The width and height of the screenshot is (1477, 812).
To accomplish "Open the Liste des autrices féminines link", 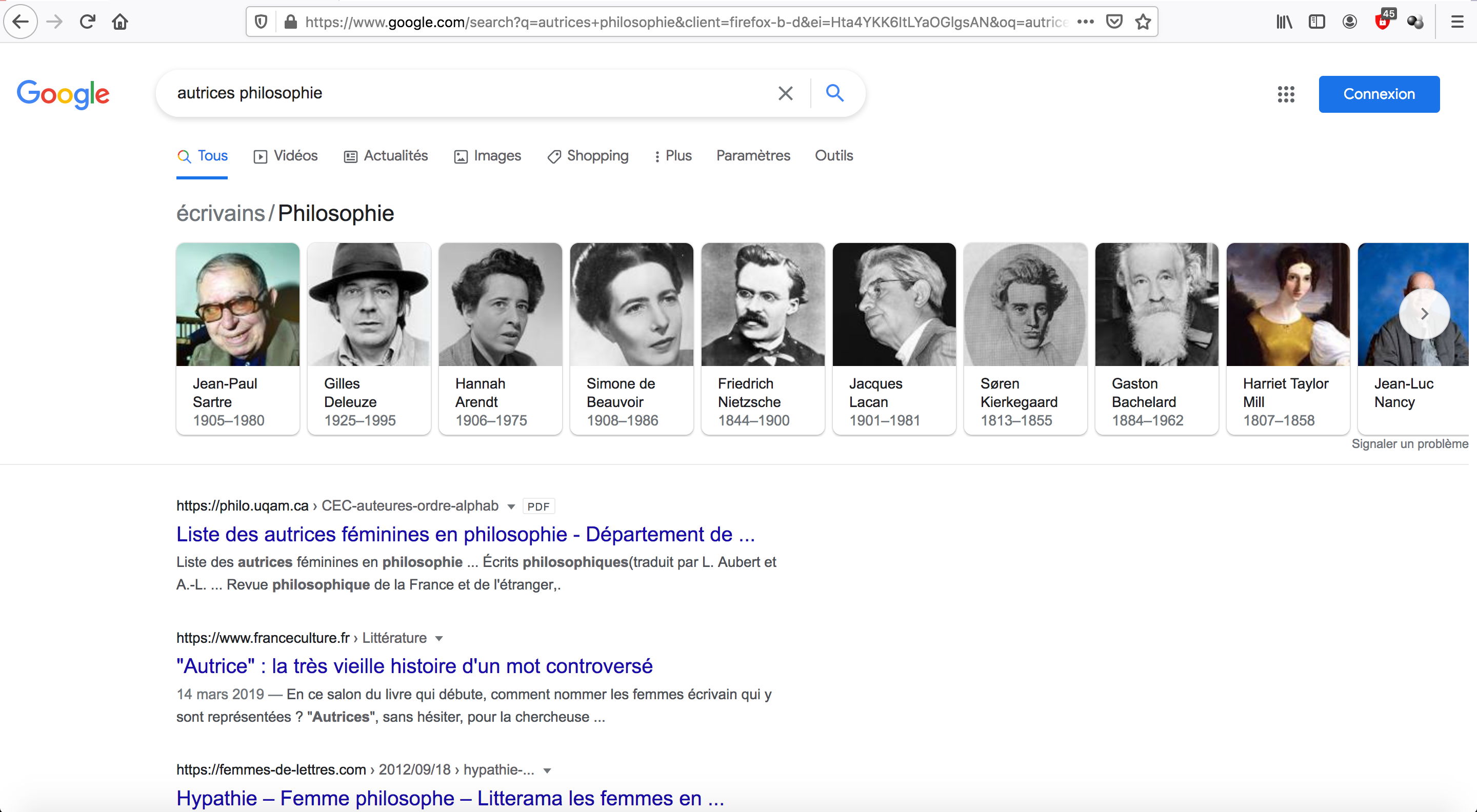I will pos(465,534).
